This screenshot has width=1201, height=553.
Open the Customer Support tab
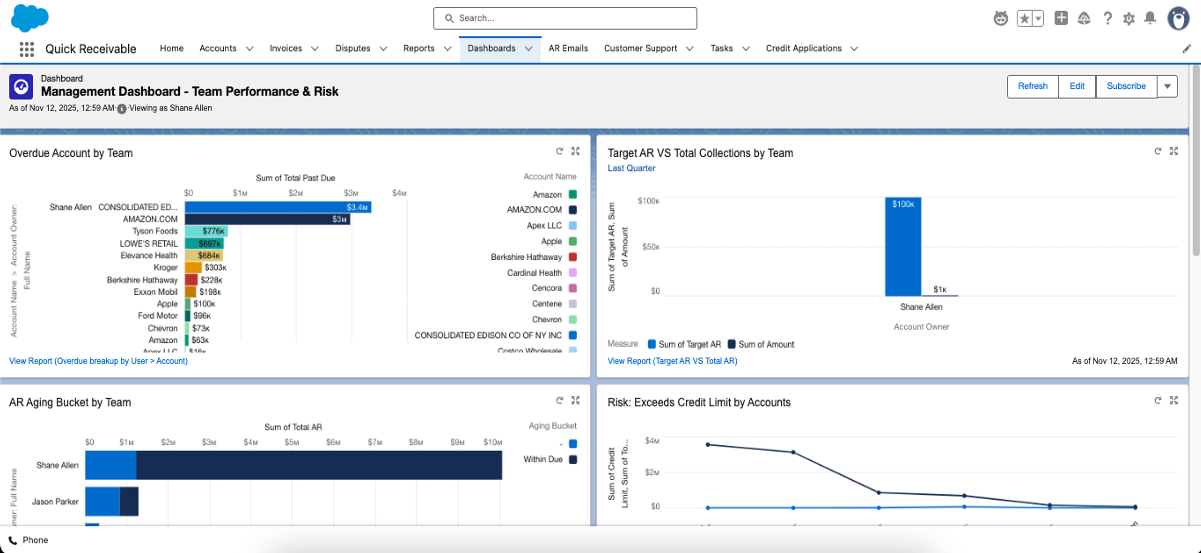(x=641, y=48)
